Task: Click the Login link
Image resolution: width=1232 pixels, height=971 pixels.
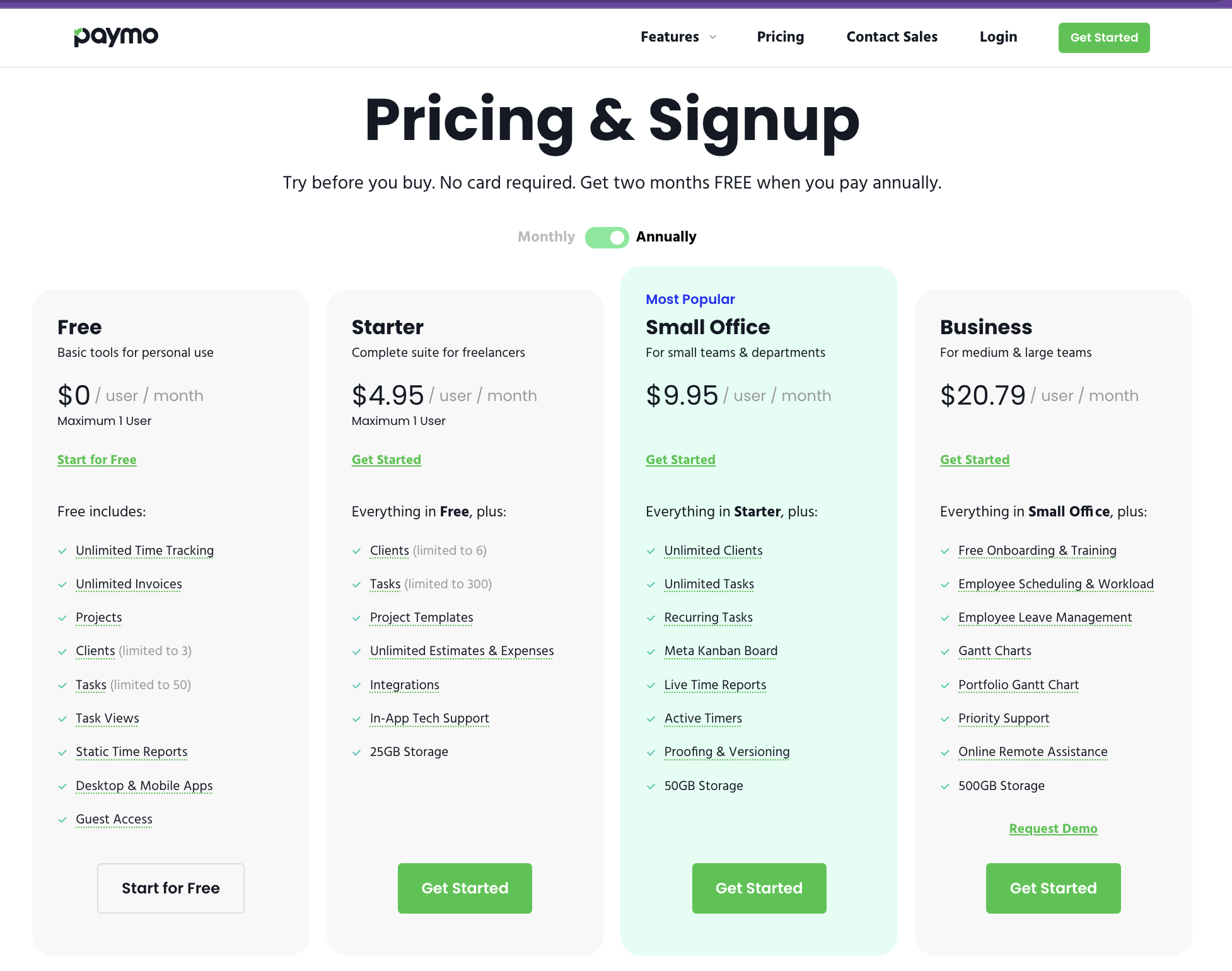Action: [x=998, y=37]
